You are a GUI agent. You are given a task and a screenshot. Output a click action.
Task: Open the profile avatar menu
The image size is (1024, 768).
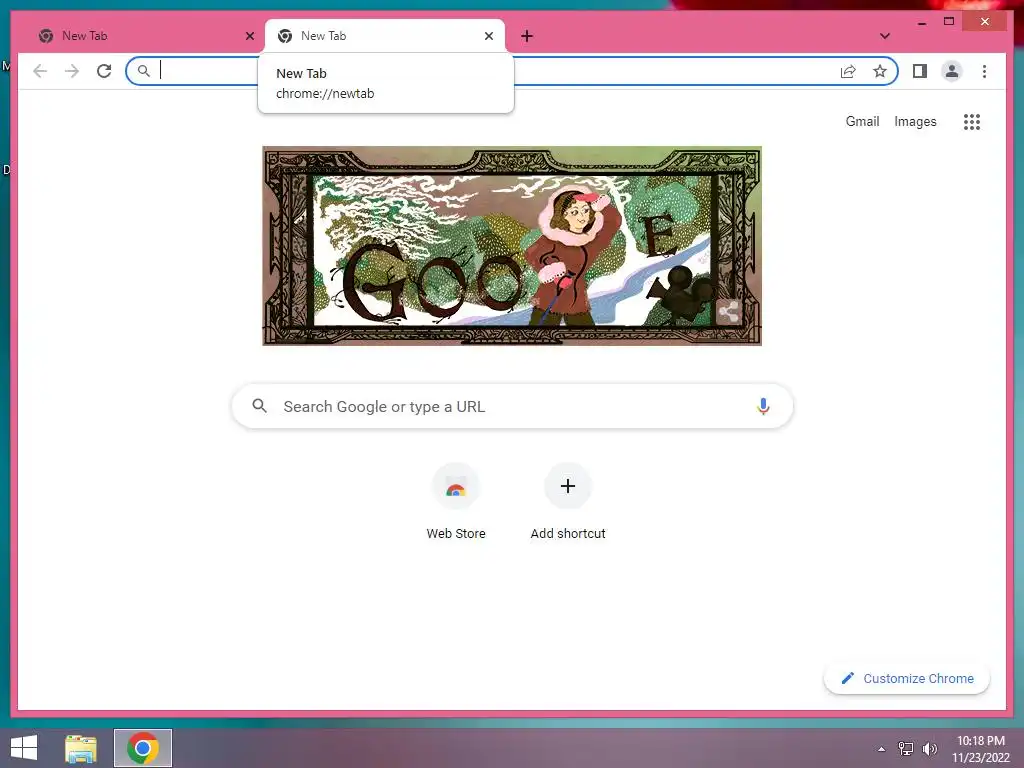tap(952, 71)
